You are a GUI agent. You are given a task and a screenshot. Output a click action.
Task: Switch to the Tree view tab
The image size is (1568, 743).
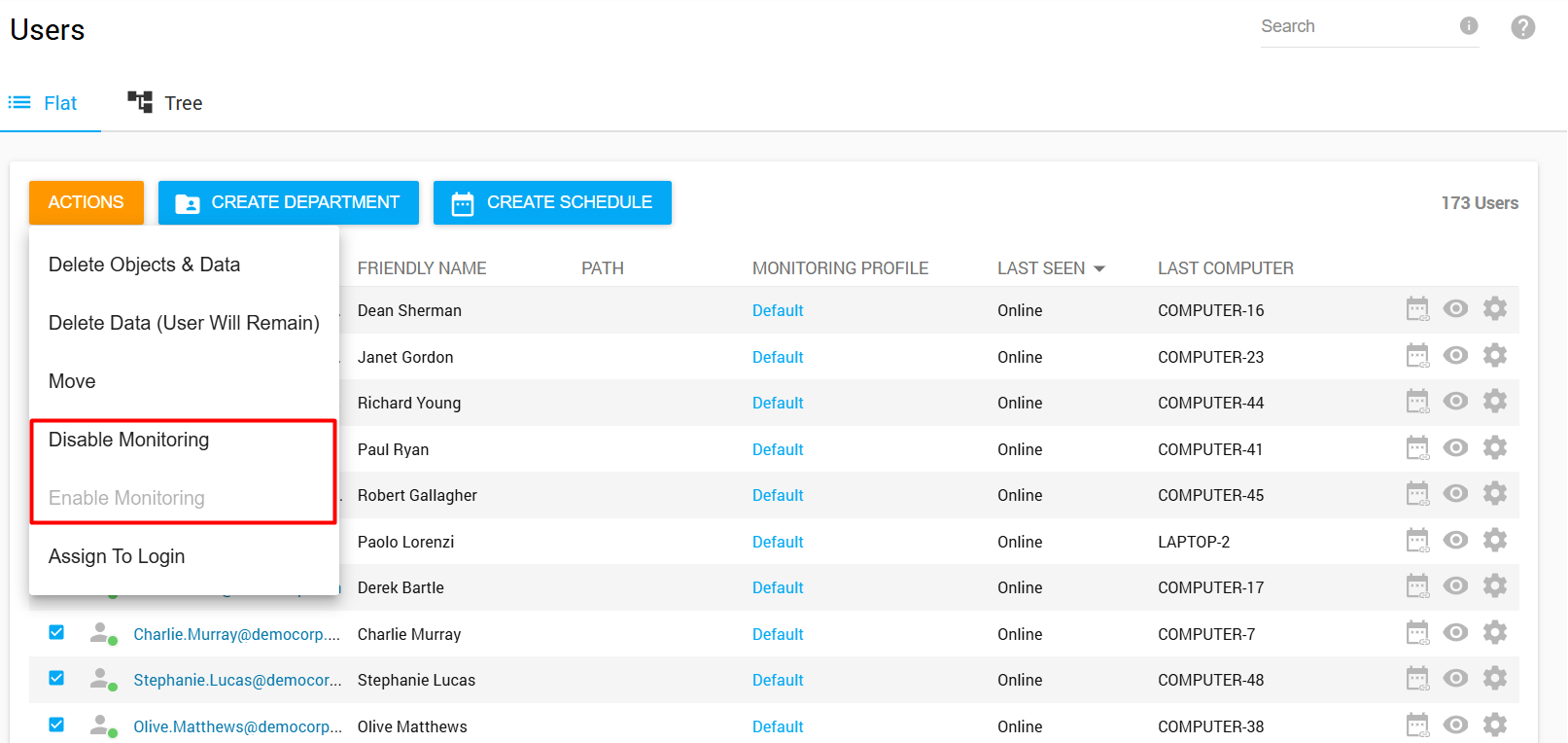(165, 103)
